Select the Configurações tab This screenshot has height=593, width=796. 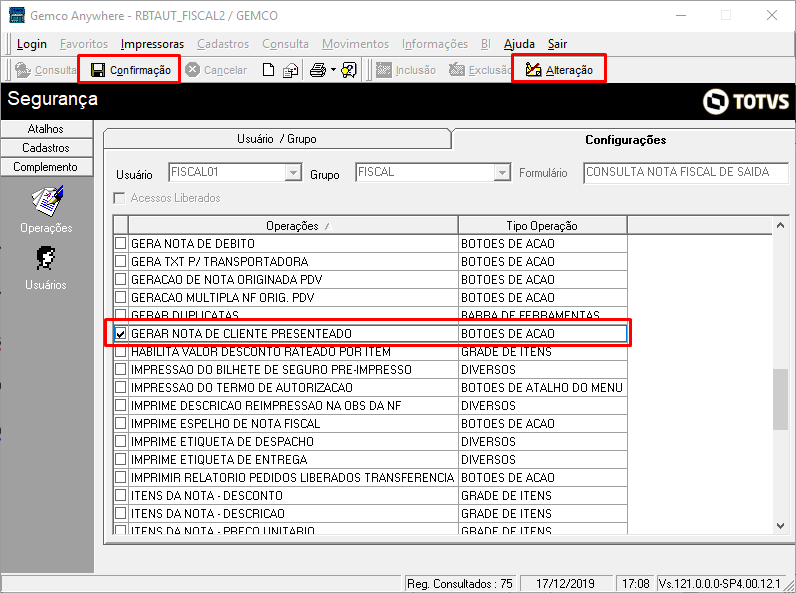pyautogui.click(x=625, y=140)
